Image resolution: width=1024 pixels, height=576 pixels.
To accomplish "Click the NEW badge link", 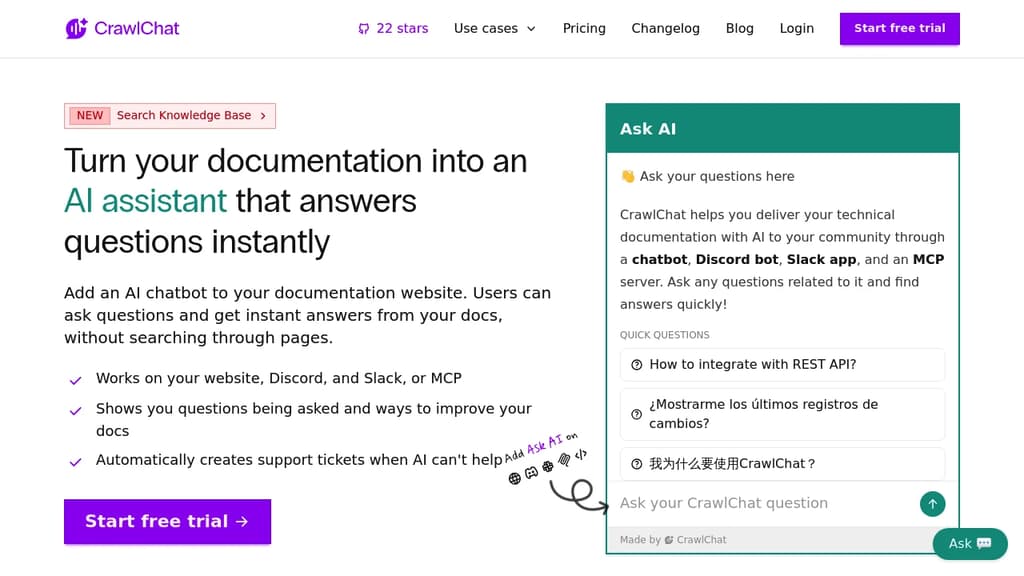I will pos(89,115).
